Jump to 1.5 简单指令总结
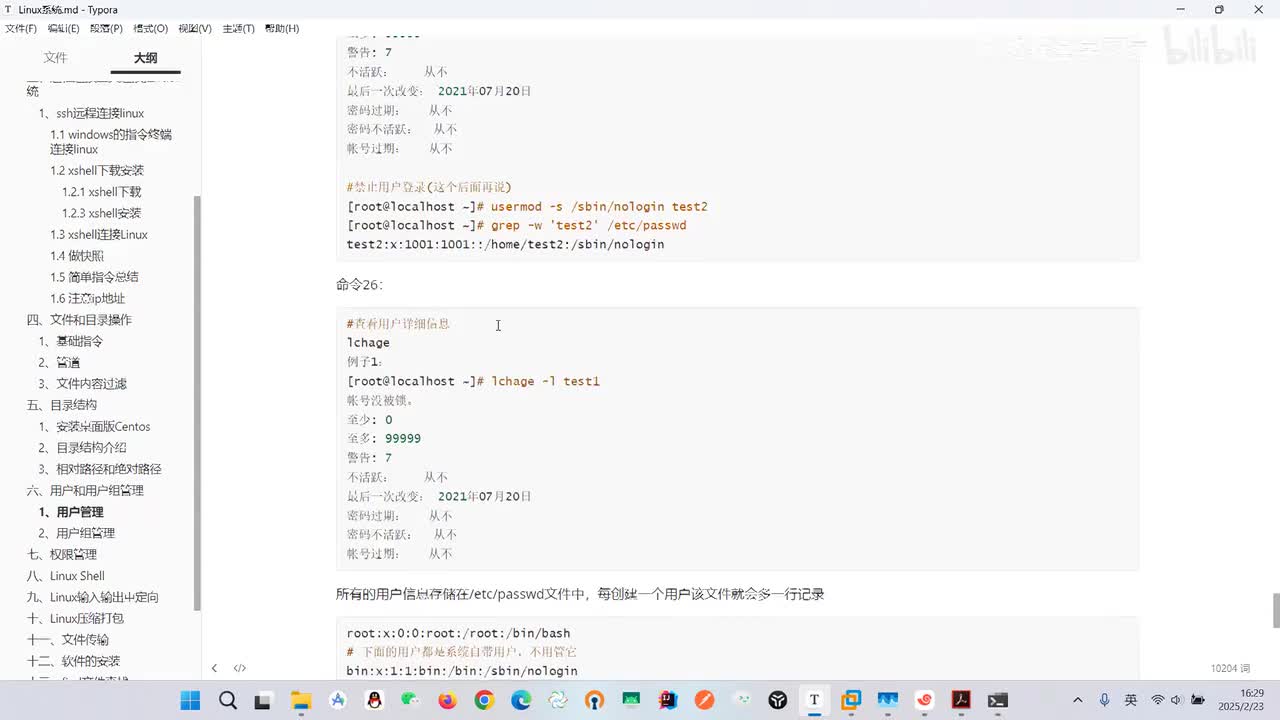 point(94,277)
